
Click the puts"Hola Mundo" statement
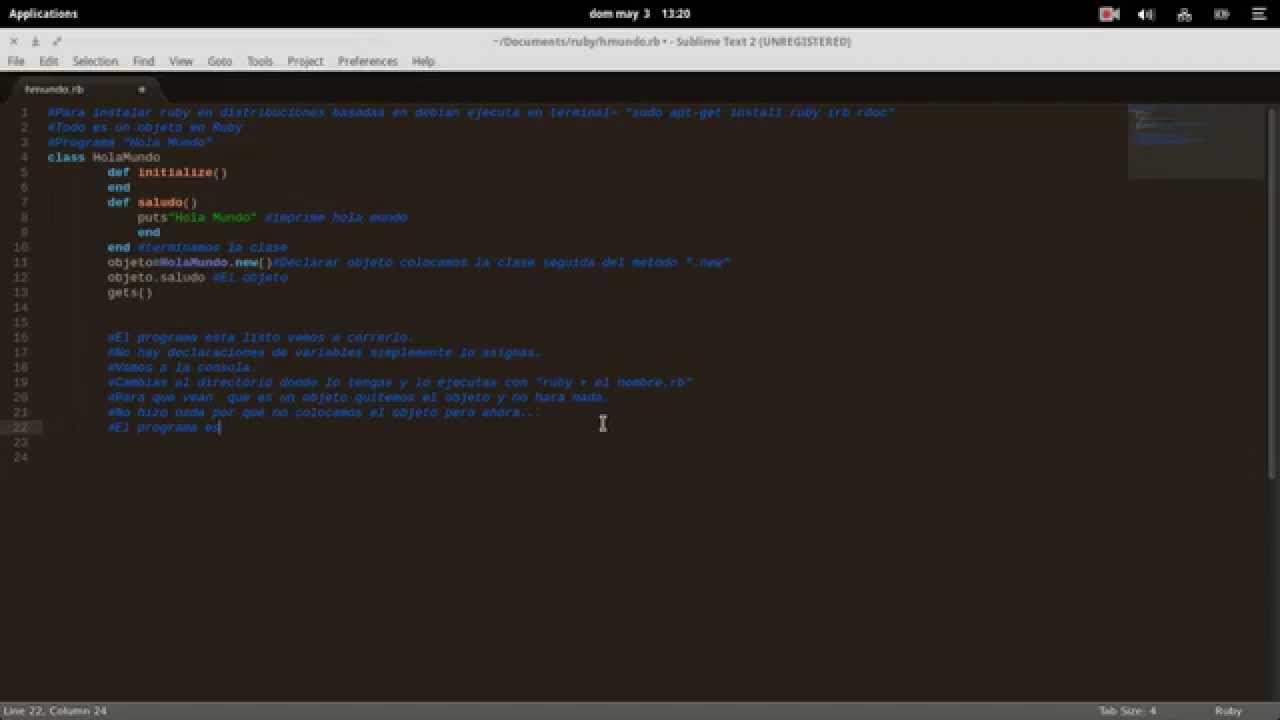(198, 217)
